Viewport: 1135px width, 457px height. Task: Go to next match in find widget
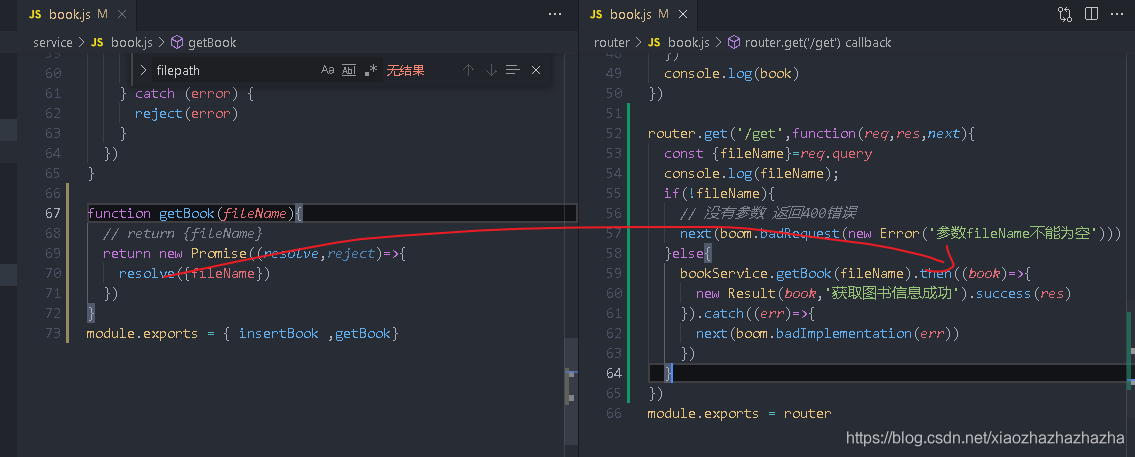(x=491, y=70)
